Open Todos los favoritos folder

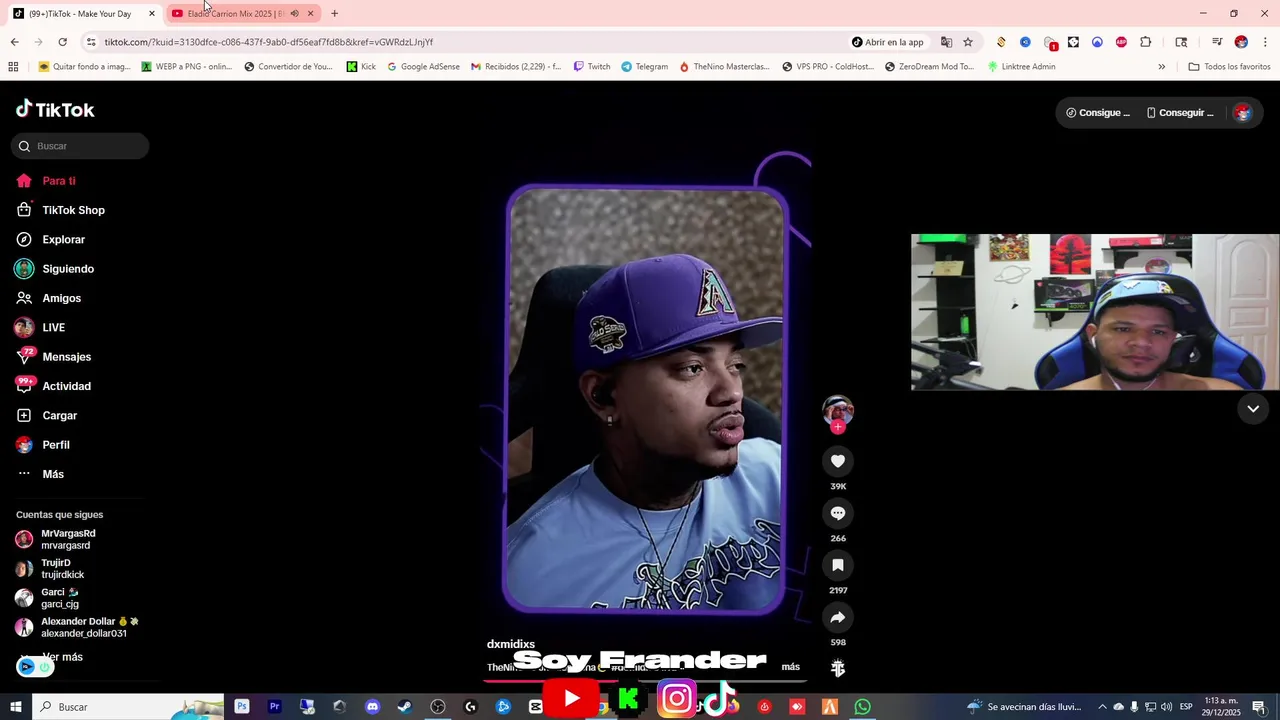coord(1229,67)
